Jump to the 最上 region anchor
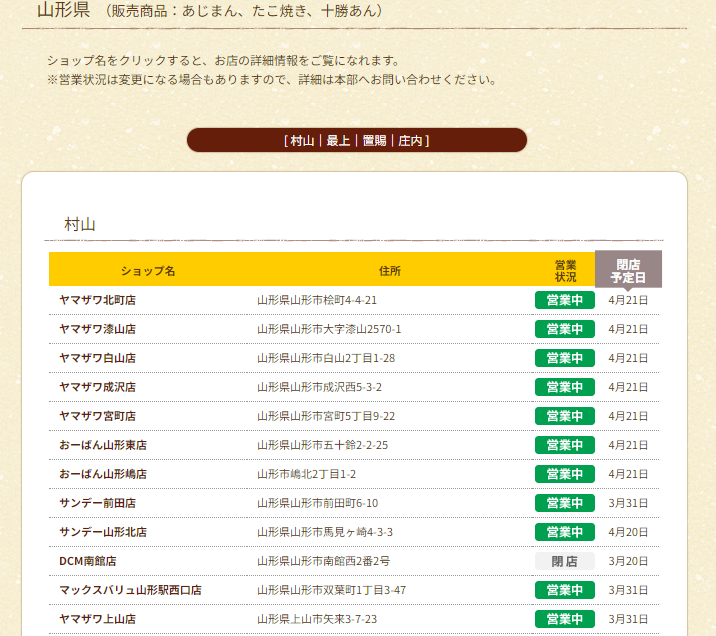This screenshot has height=636, width=716. coord(338,141)
